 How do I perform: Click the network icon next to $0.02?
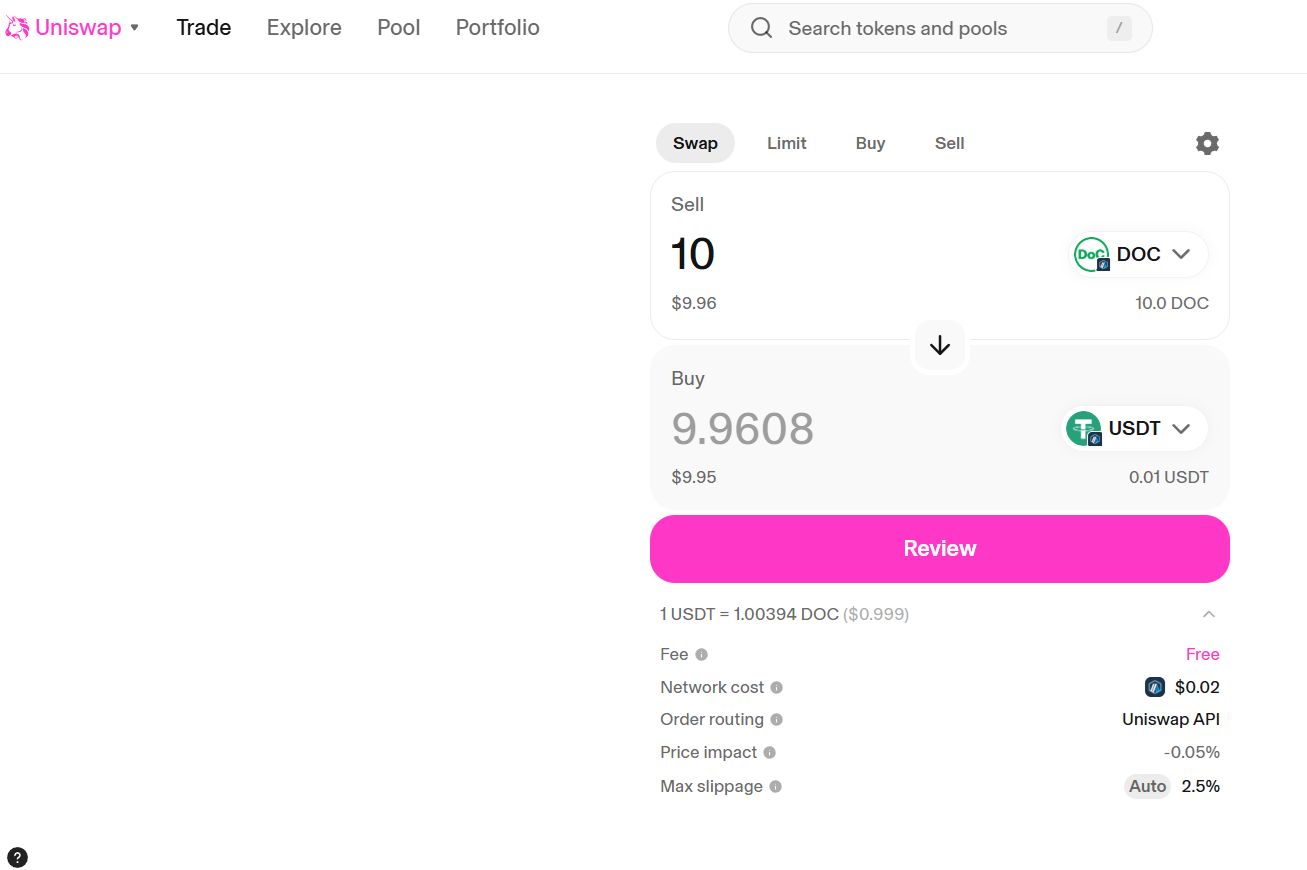point(1154,687)
